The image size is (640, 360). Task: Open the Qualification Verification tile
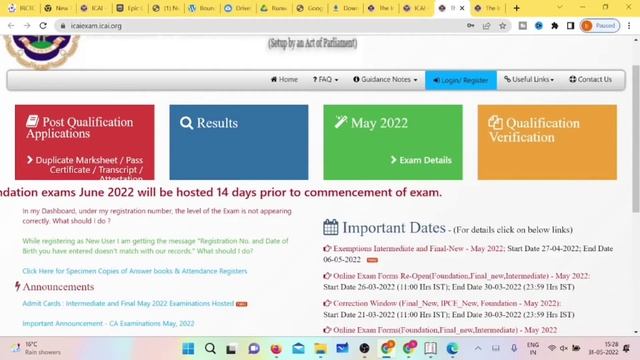pyautogui.click(x=547, y=142)
